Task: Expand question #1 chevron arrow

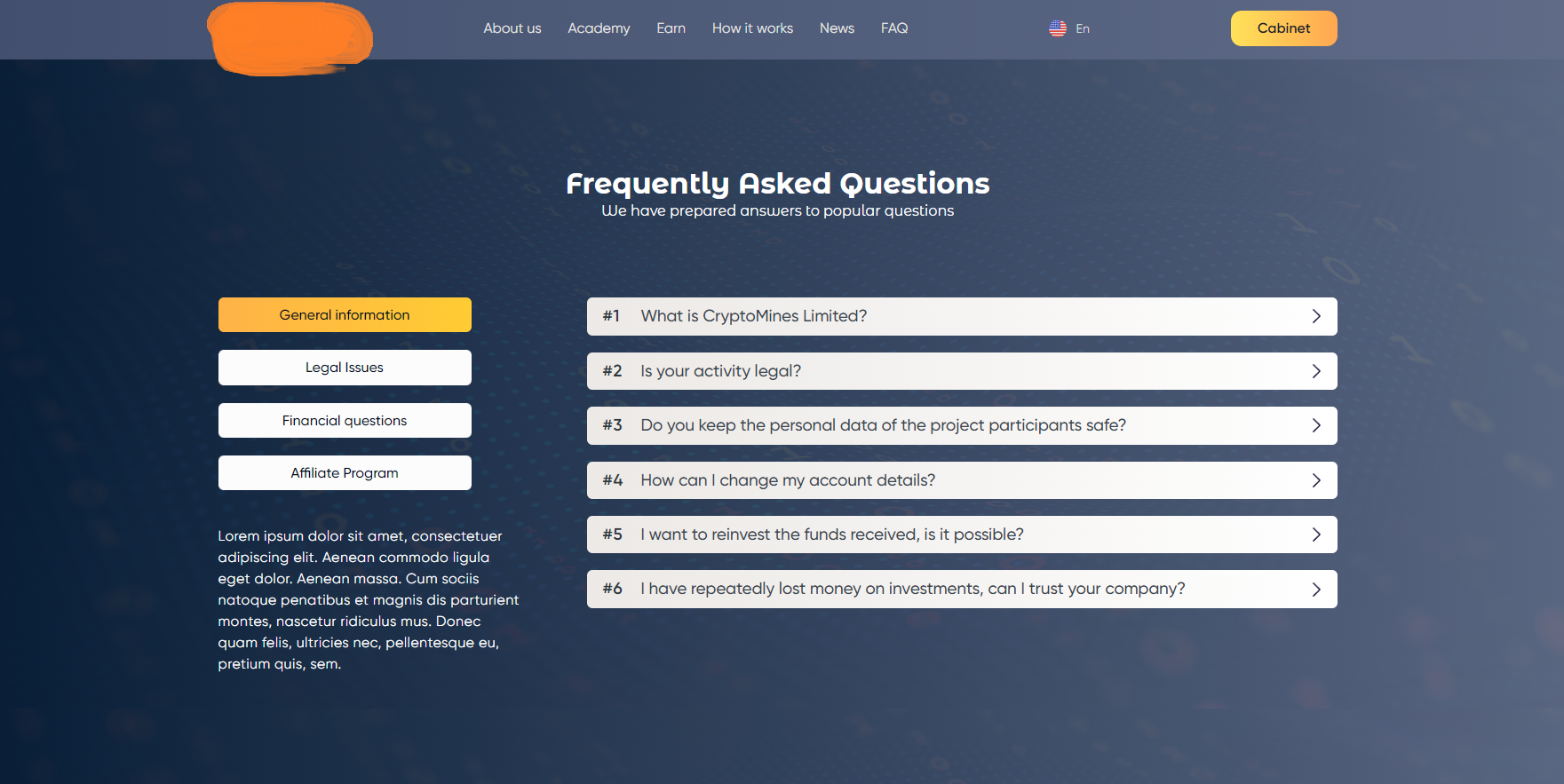Action: (x=1316, y=316)
